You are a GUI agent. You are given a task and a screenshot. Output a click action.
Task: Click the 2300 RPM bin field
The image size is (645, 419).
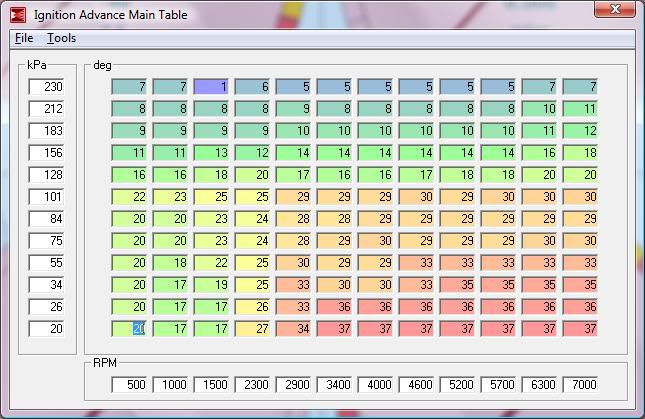[252, 385]
